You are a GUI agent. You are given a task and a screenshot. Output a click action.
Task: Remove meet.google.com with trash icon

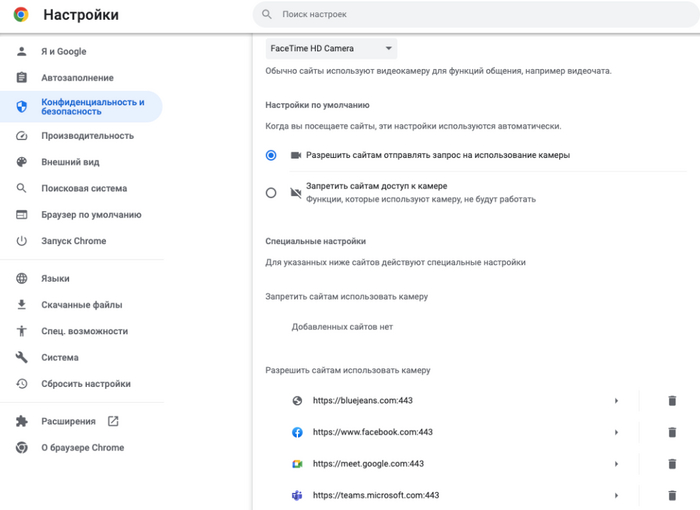tap(672, 464)
